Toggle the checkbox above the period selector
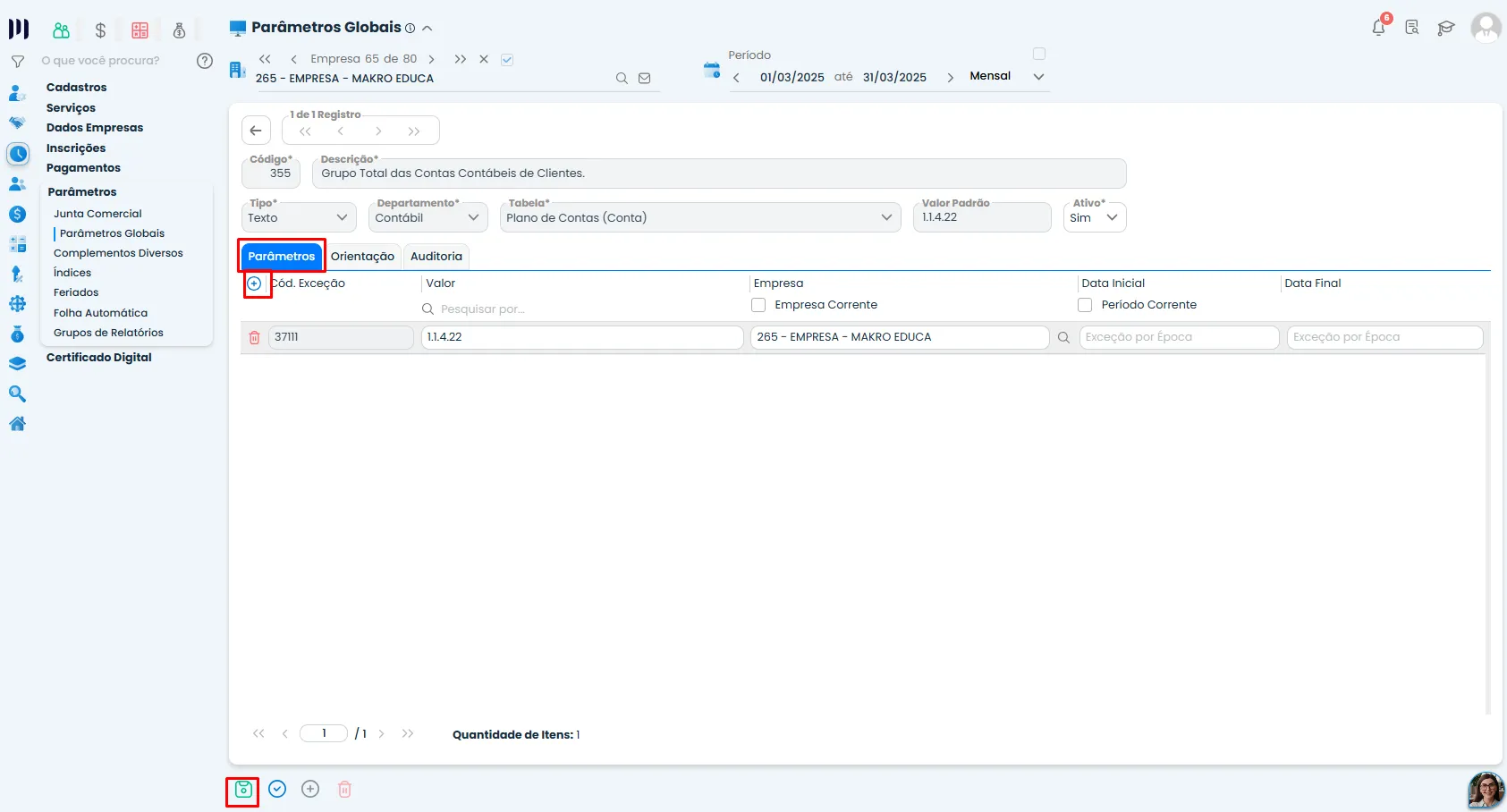This screenshot has width=1507, height=812. point(1039,54)
